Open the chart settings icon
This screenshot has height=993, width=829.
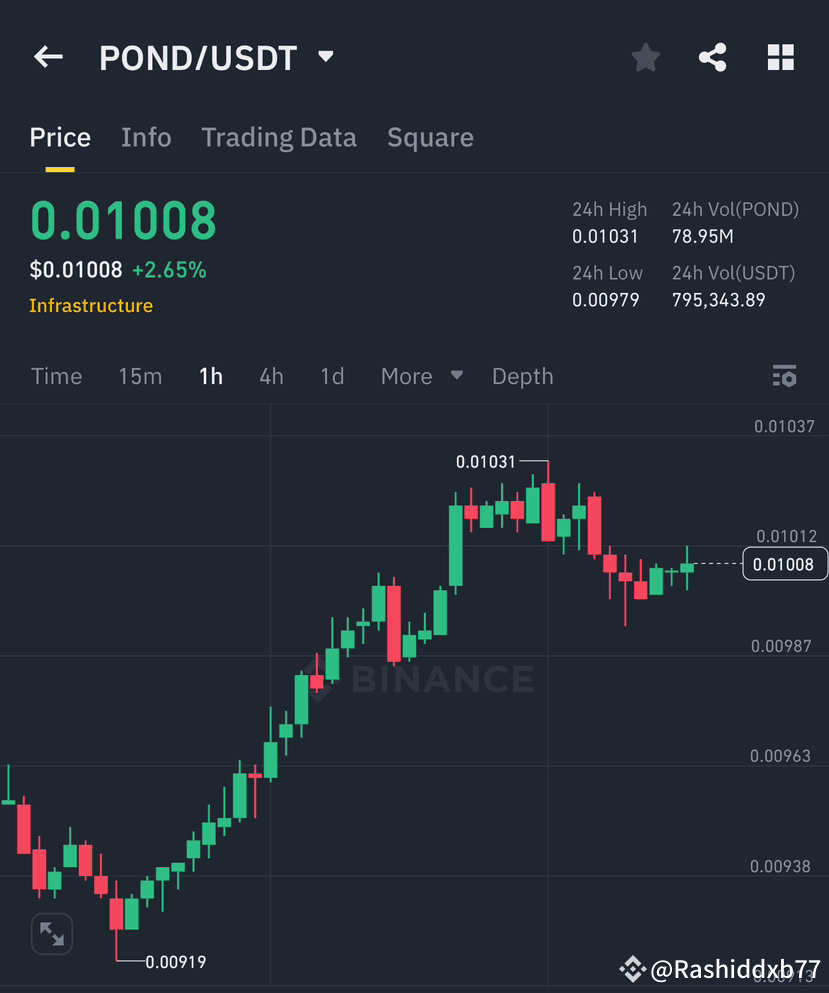785,376
